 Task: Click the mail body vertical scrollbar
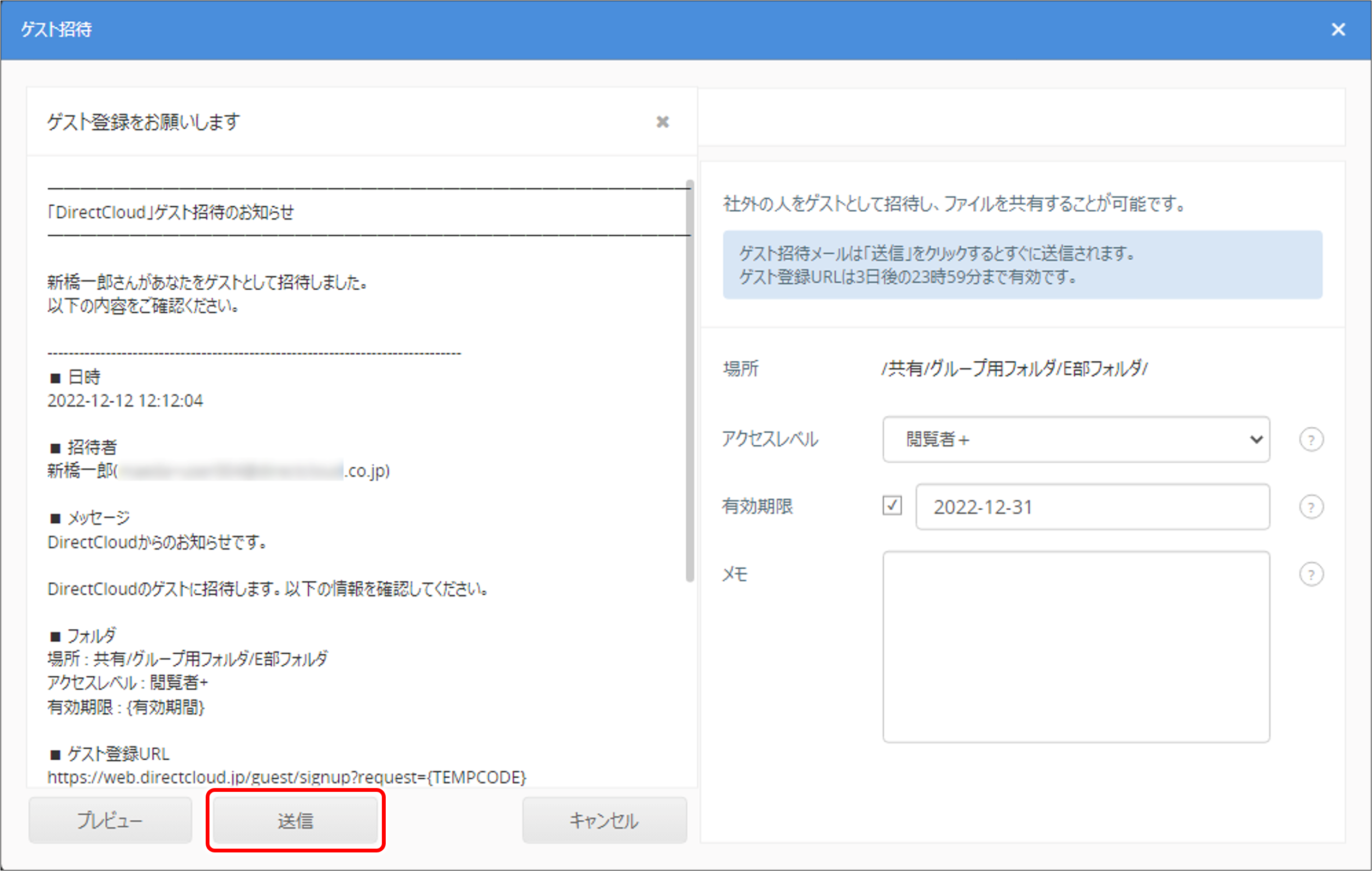(x=690, y=381)
